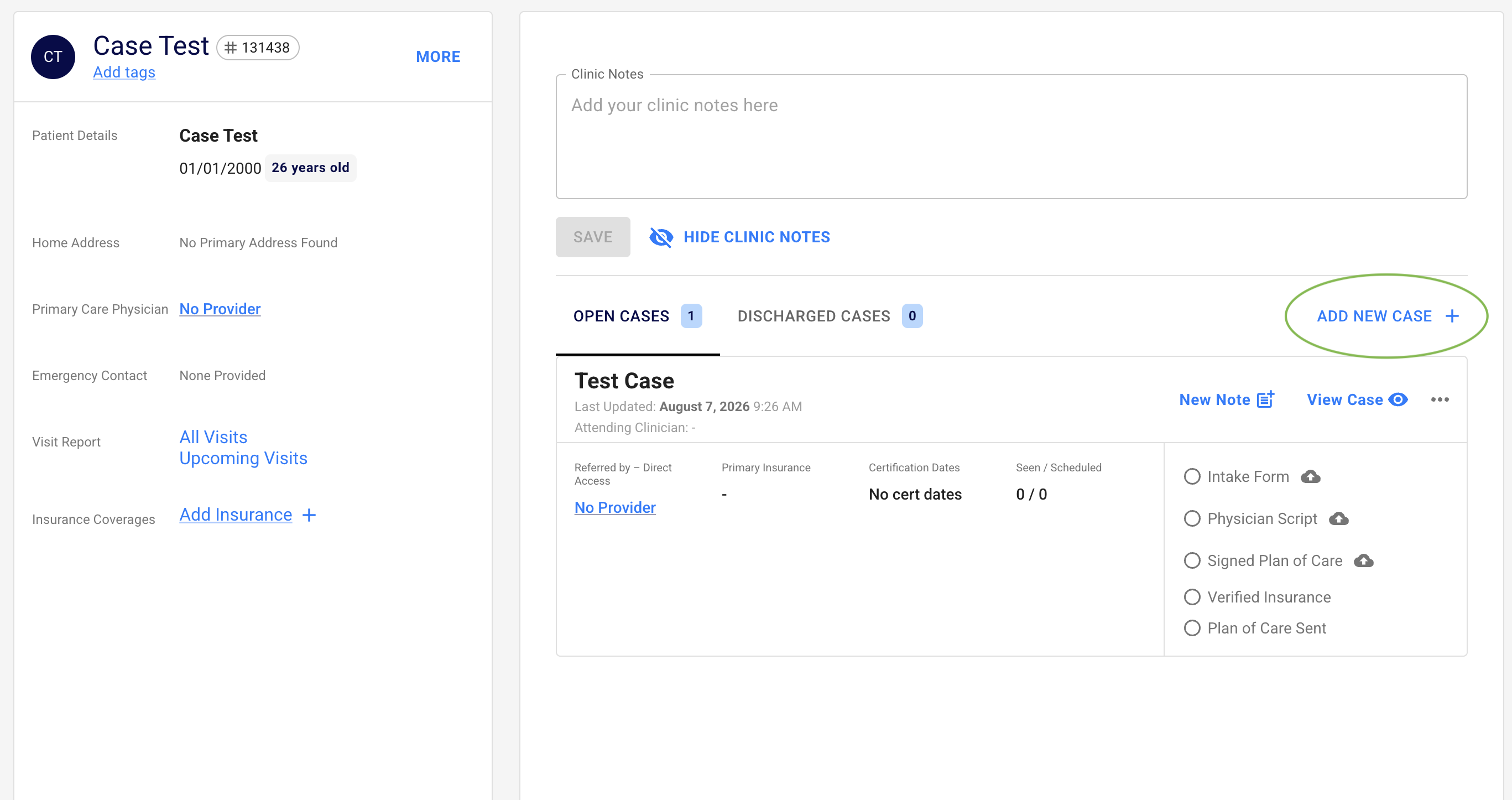Click the bold Case Test name in Patient Details
The image size is (1512, 800).
(x=218, y=136)
